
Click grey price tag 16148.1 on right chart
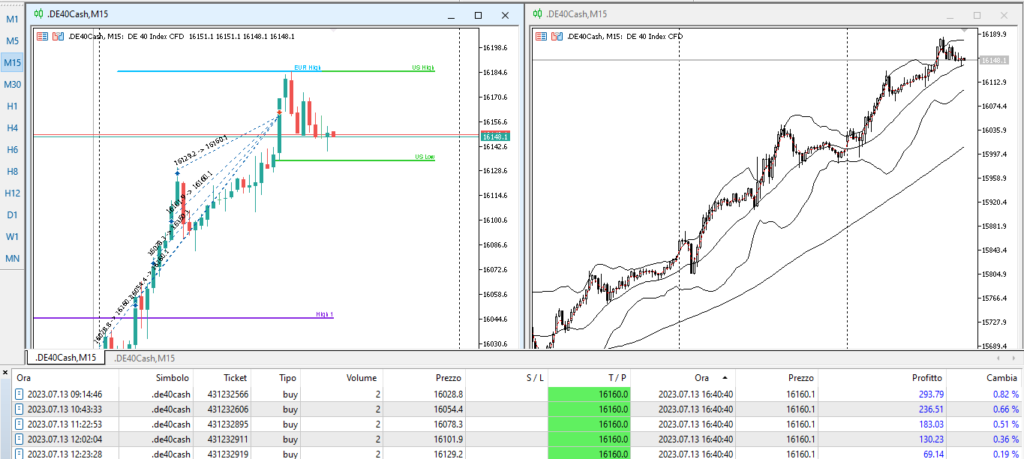point(992,60)
